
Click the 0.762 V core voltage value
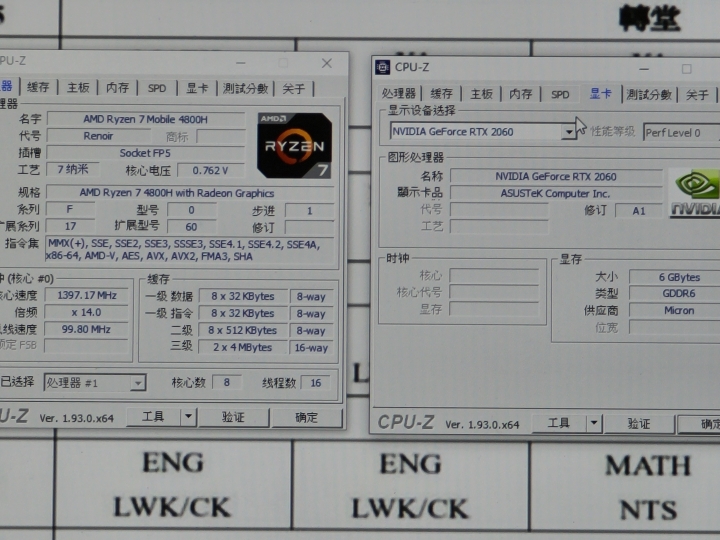[210, 170]
